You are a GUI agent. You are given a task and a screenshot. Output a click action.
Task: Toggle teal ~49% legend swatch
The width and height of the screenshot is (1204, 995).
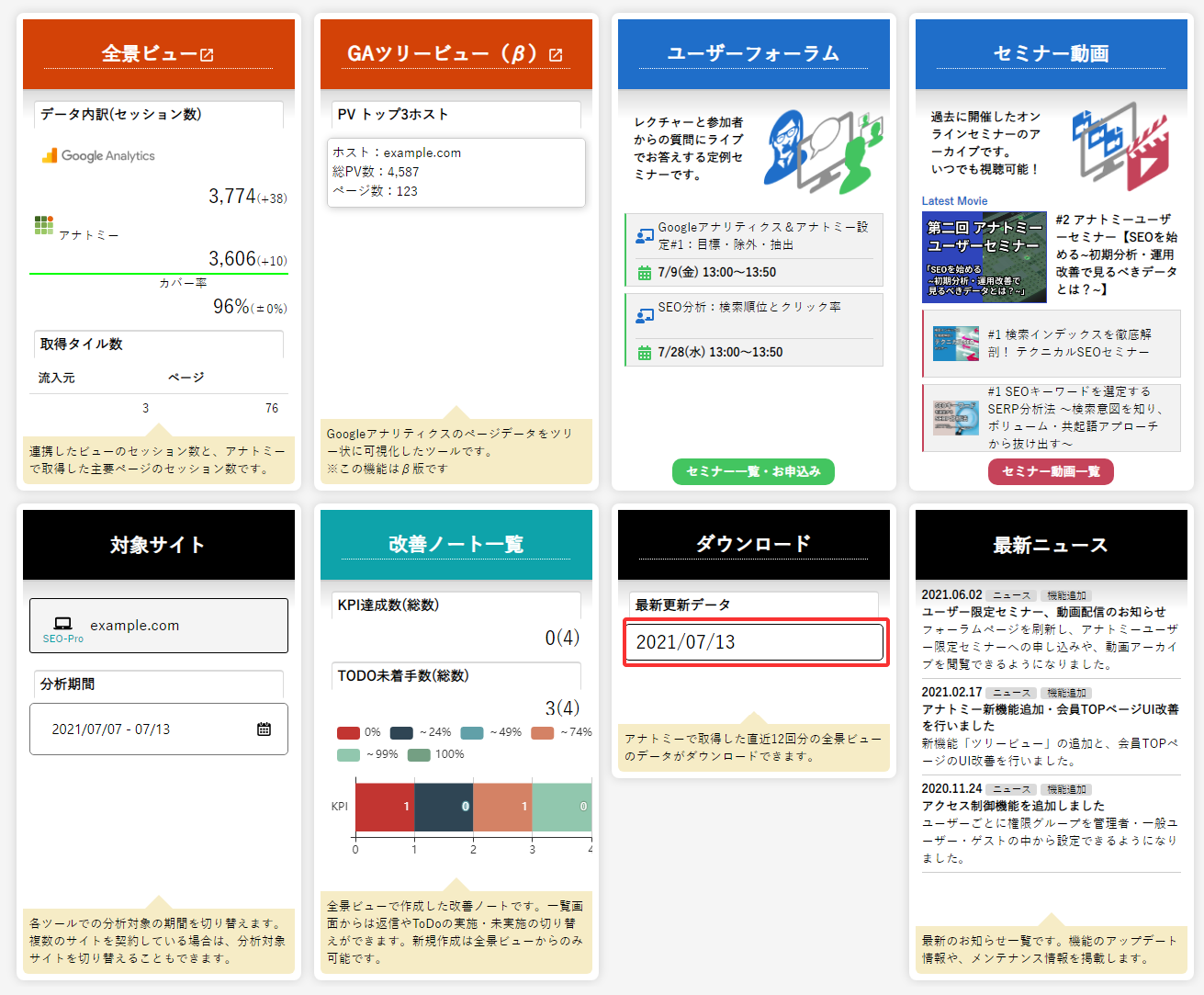pyautogui.click(x=471, y=732)
